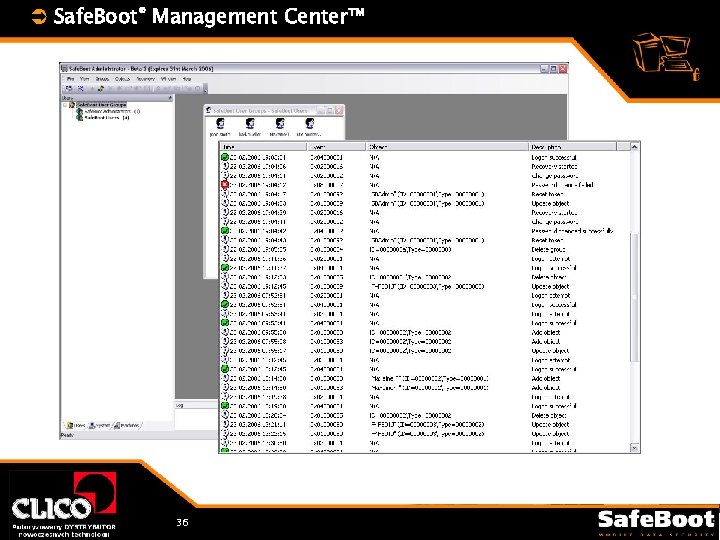Click the log scrollbar up arrow
The height and width of the screenshot is (540, 720).
(635, 147)
